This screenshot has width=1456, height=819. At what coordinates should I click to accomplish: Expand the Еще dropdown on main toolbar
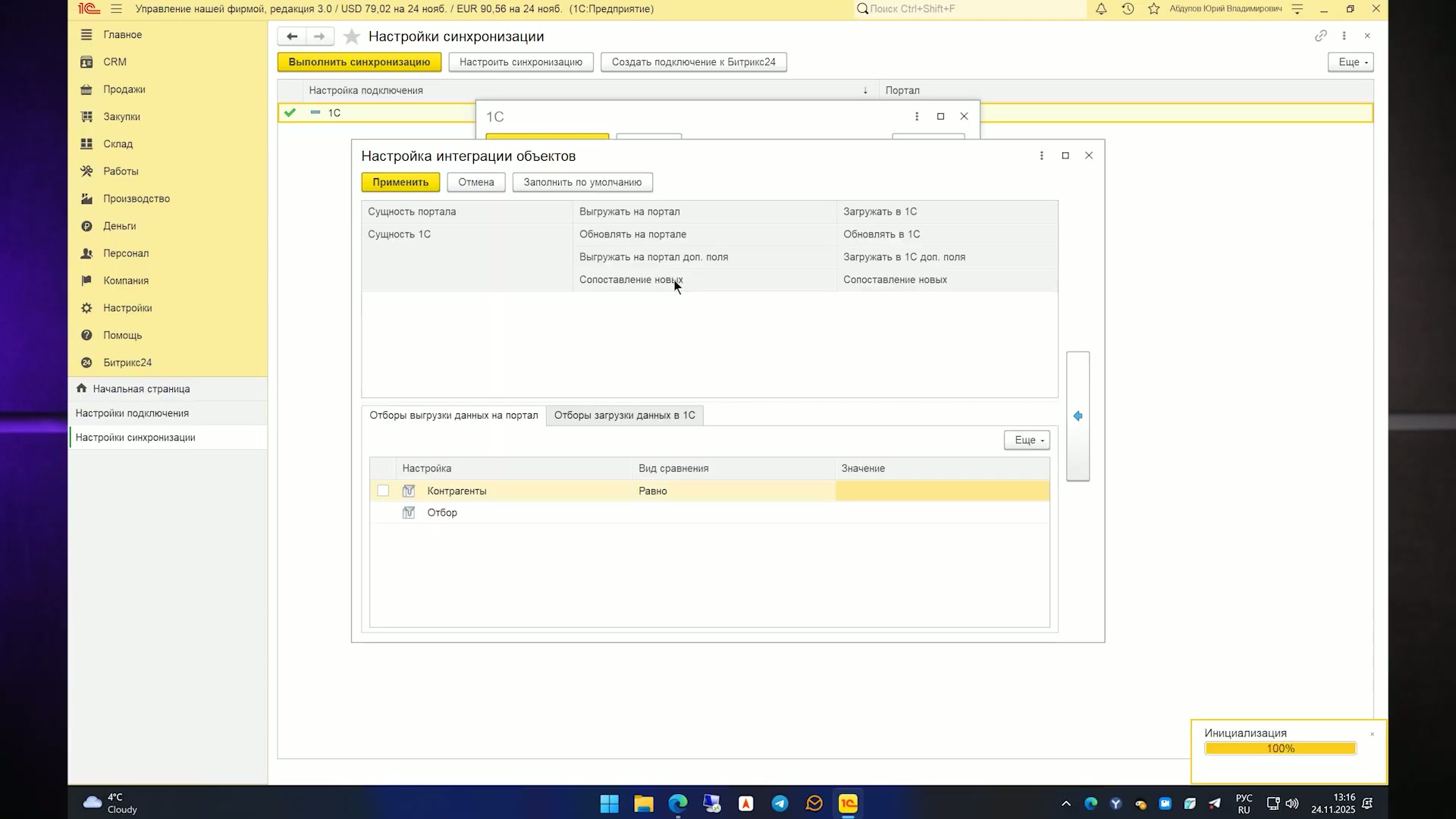click(x=1351, y=62)
